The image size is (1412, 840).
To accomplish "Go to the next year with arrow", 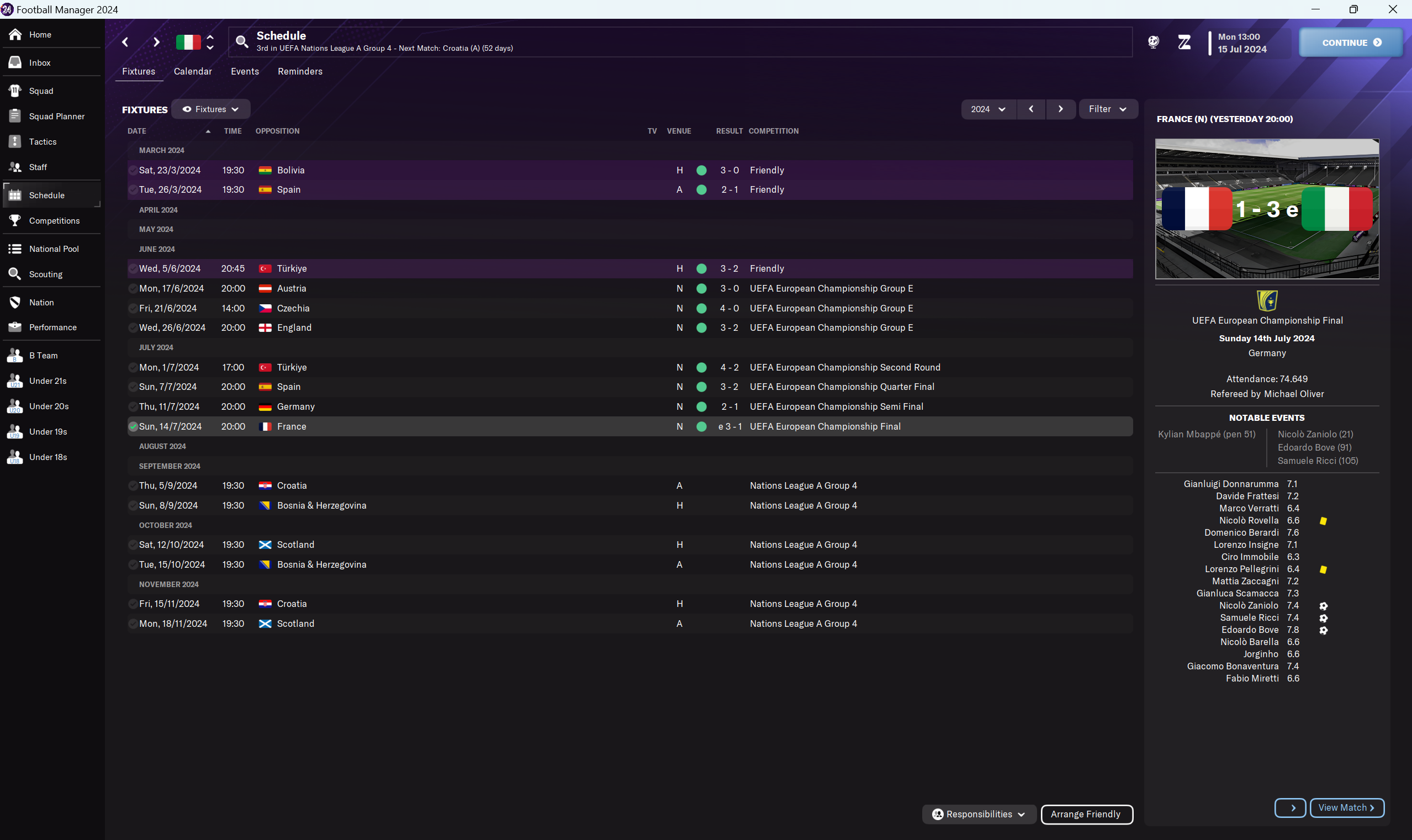I will point(1061,109).
